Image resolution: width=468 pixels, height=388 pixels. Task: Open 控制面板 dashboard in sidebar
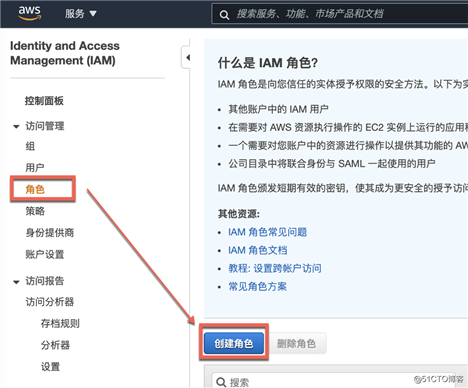44,101
